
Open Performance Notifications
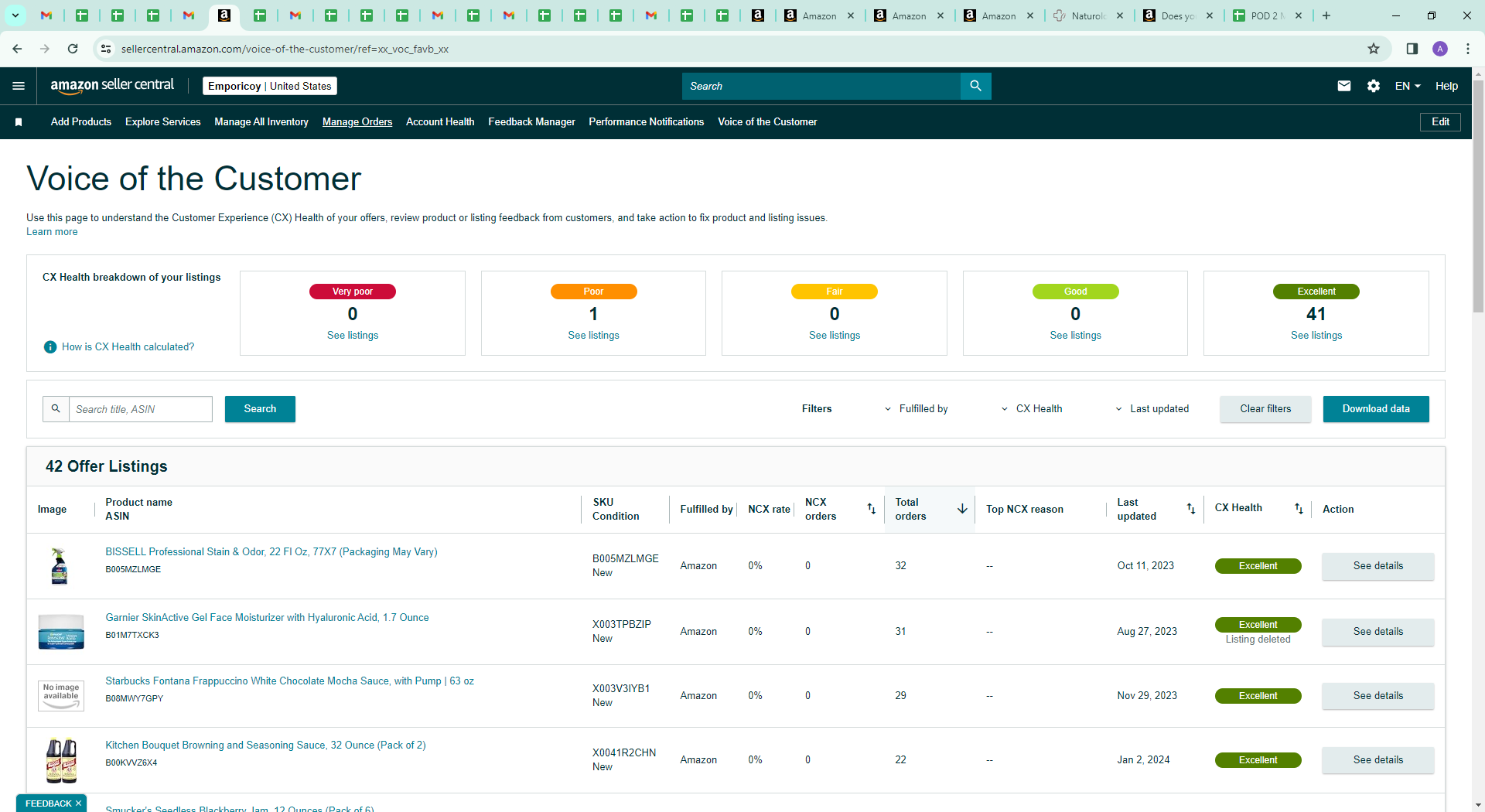tap(647, 122)
